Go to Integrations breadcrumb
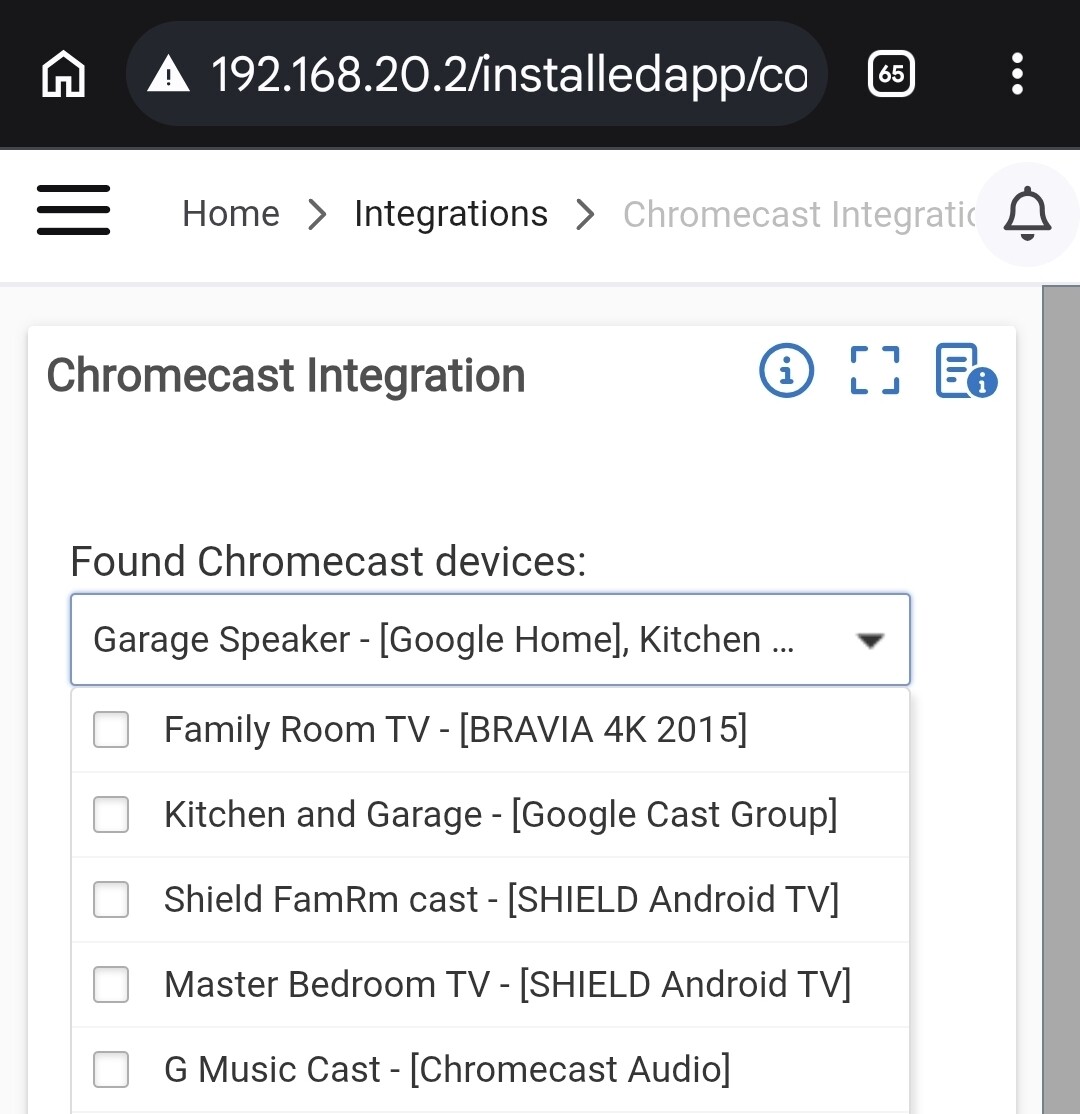Viewport: 1080px width, 1114px height. coord(451,214)
